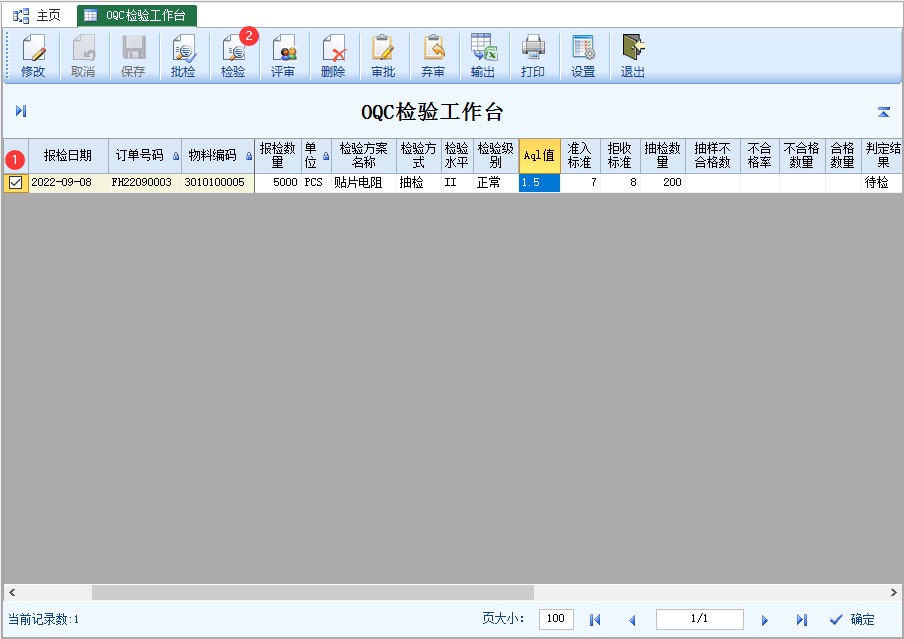This screenshot has height=639, width=904.
Task: Click the scrollbar left arrow
Action: pyautogui.click(x=12, y=592)
